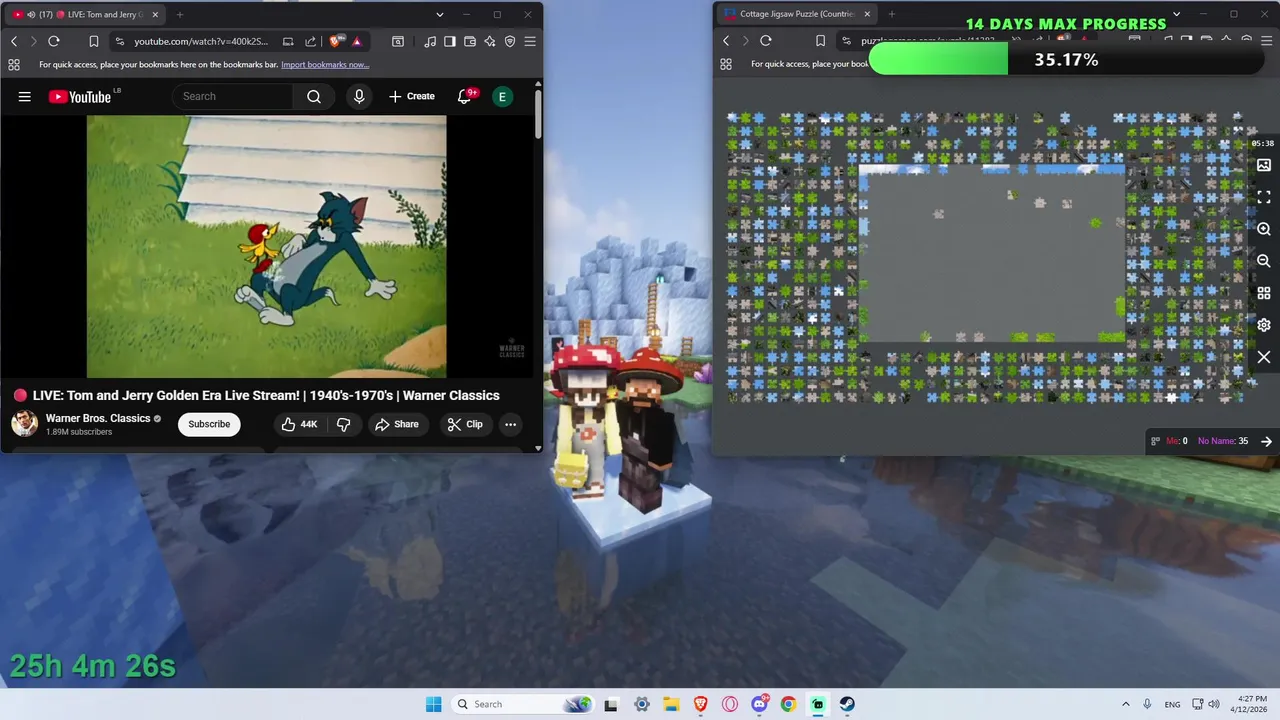
Task: Click the taskbar Search box
Action: pyautogui.click(x=523, y=704)
